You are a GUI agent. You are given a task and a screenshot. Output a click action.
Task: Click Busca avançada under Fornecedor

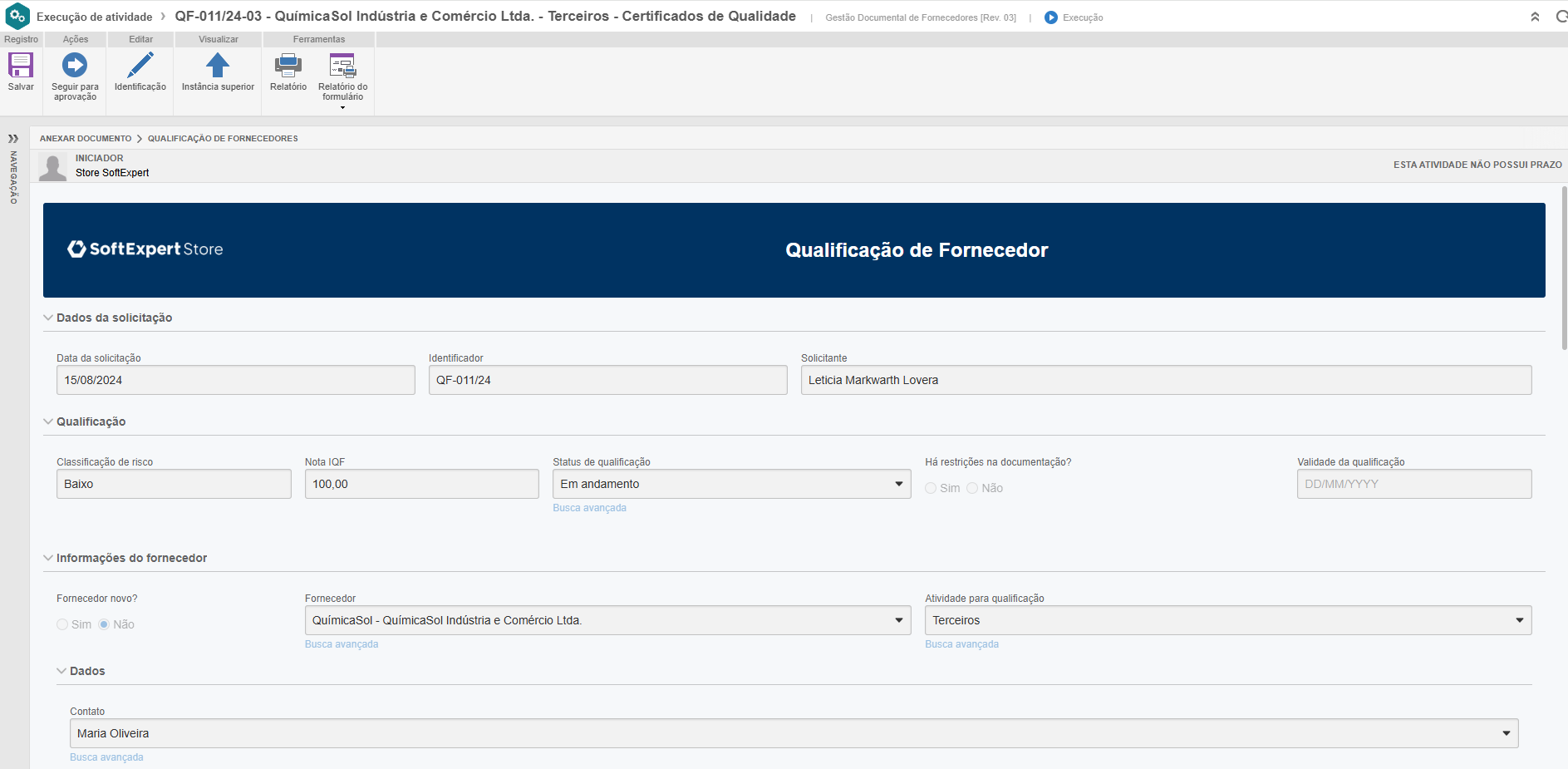[x=342, y=644]
